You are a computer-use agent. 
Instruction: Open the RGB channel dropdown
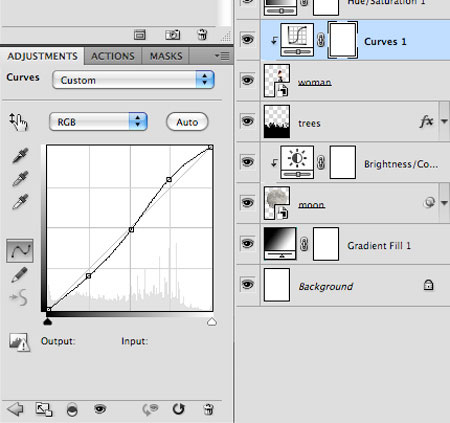98,122
